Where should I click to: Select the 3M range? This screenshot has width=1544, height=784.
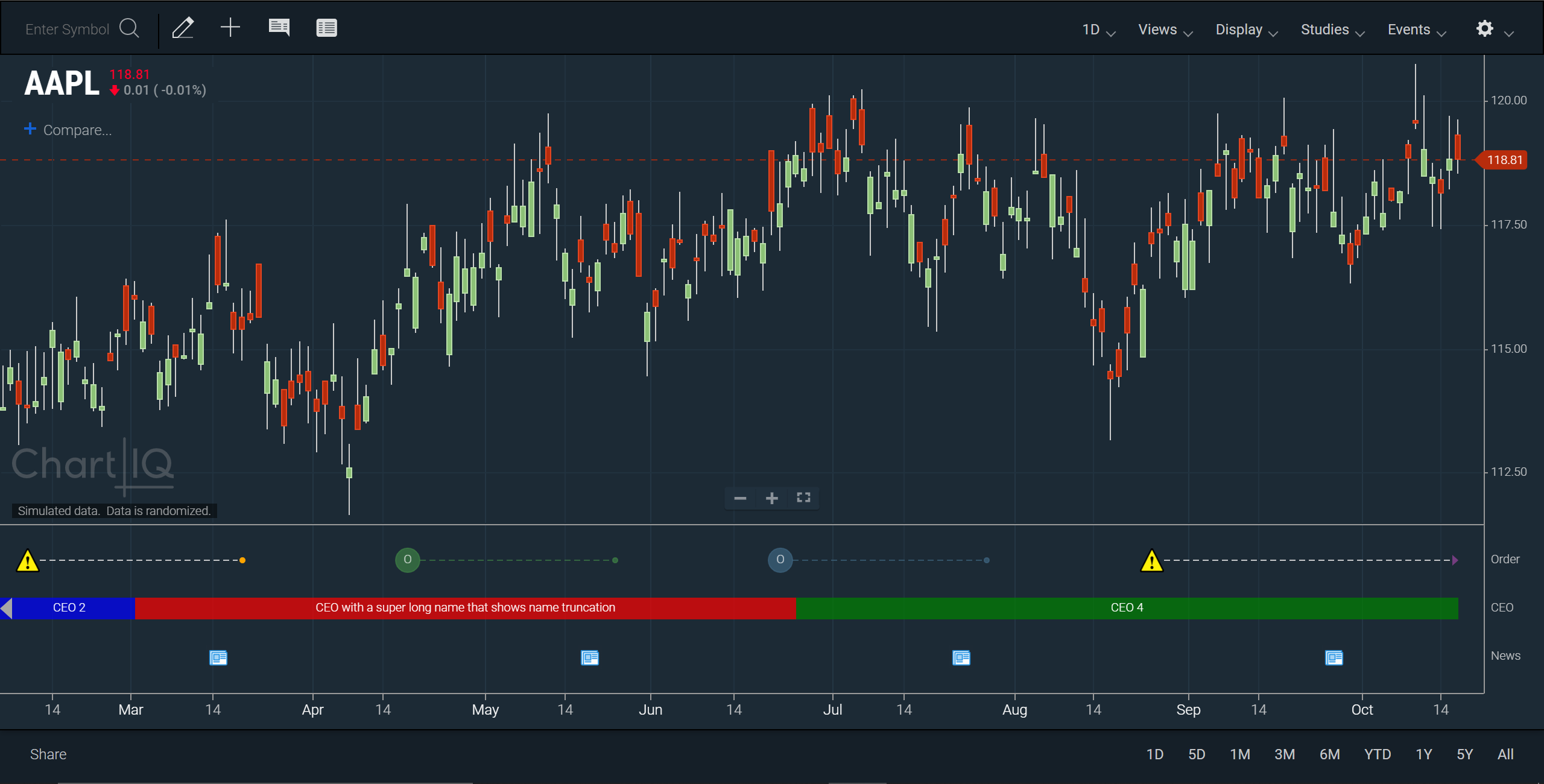click(x=1285, y=754)
